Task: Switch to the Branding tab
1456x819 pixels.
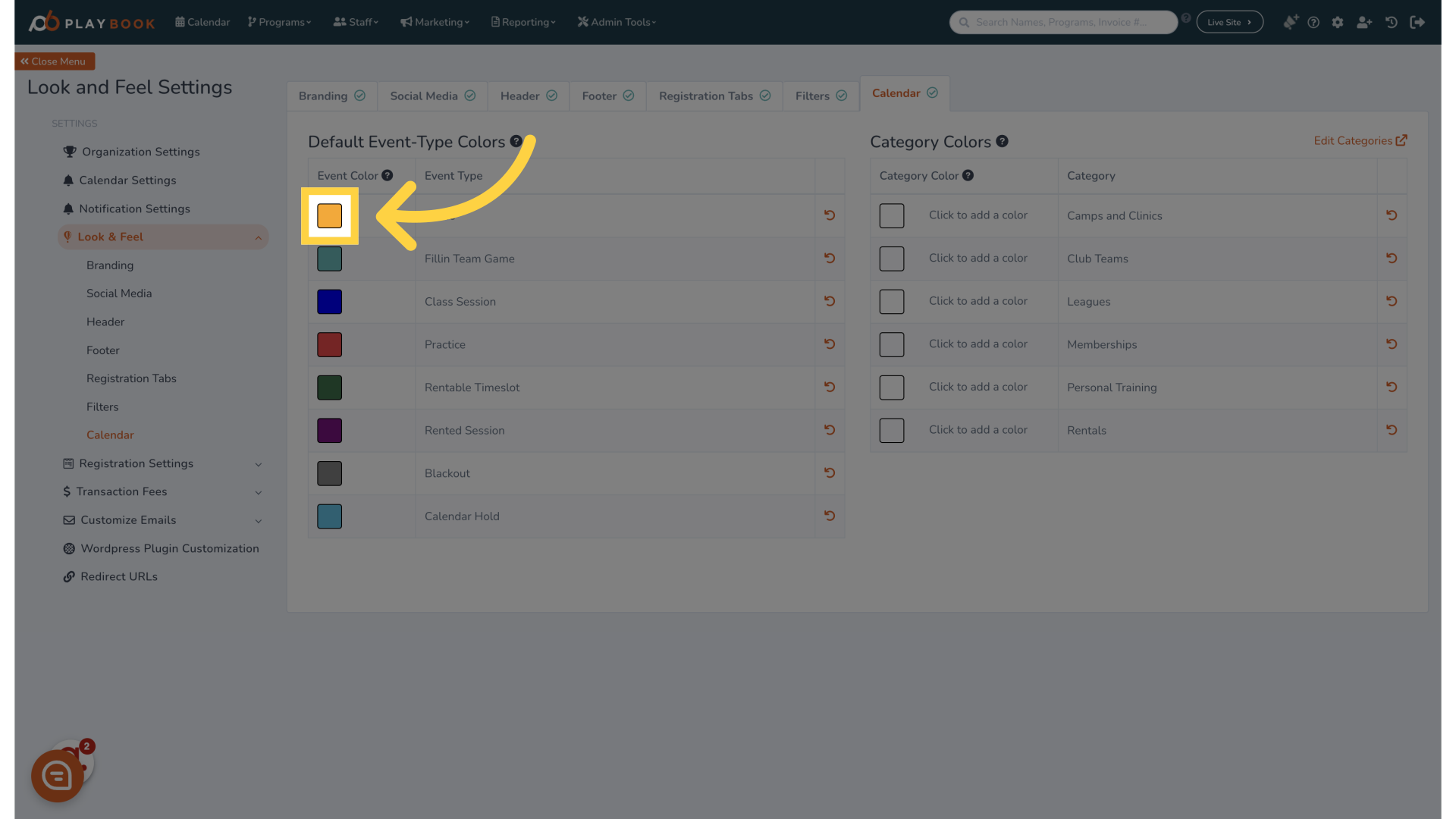Action: (332, 96)
